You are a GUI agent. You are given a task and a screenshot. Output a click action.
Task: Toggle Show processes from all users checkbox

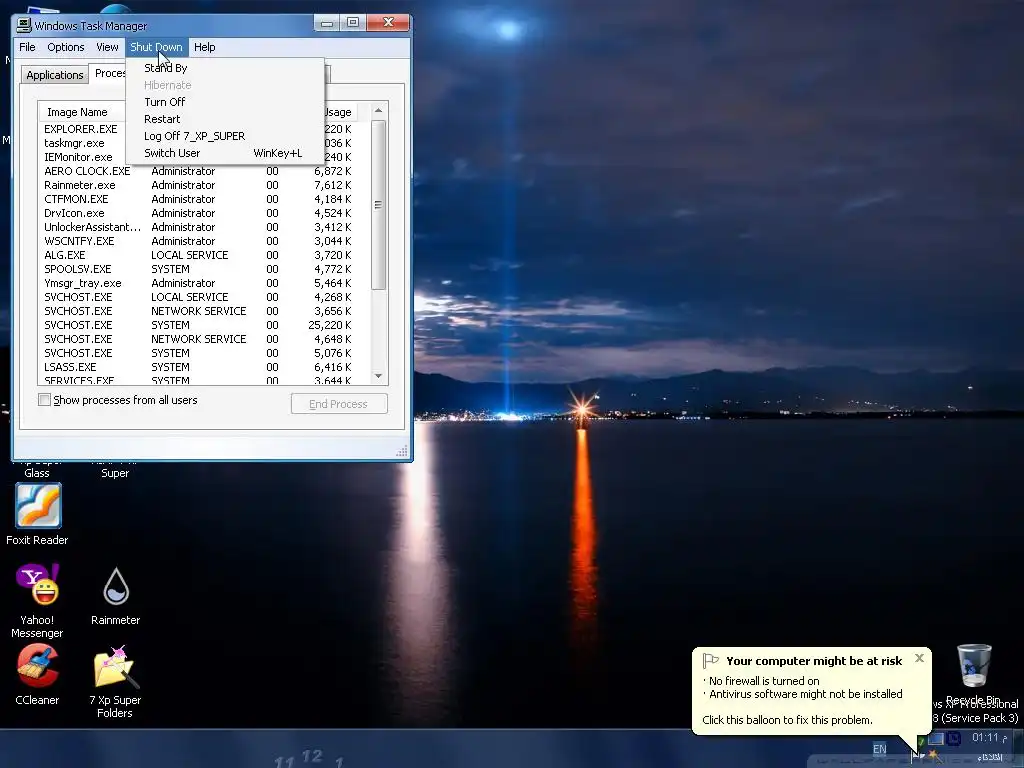click(44, 400)
